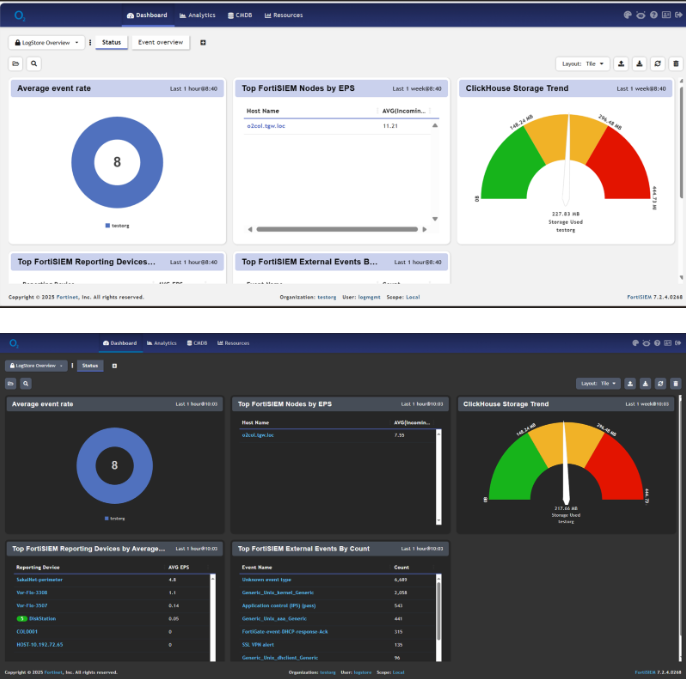
Task: Click the Host Name column header in the light dashboard
Action: pyautogui.click(x=262, y=111)
